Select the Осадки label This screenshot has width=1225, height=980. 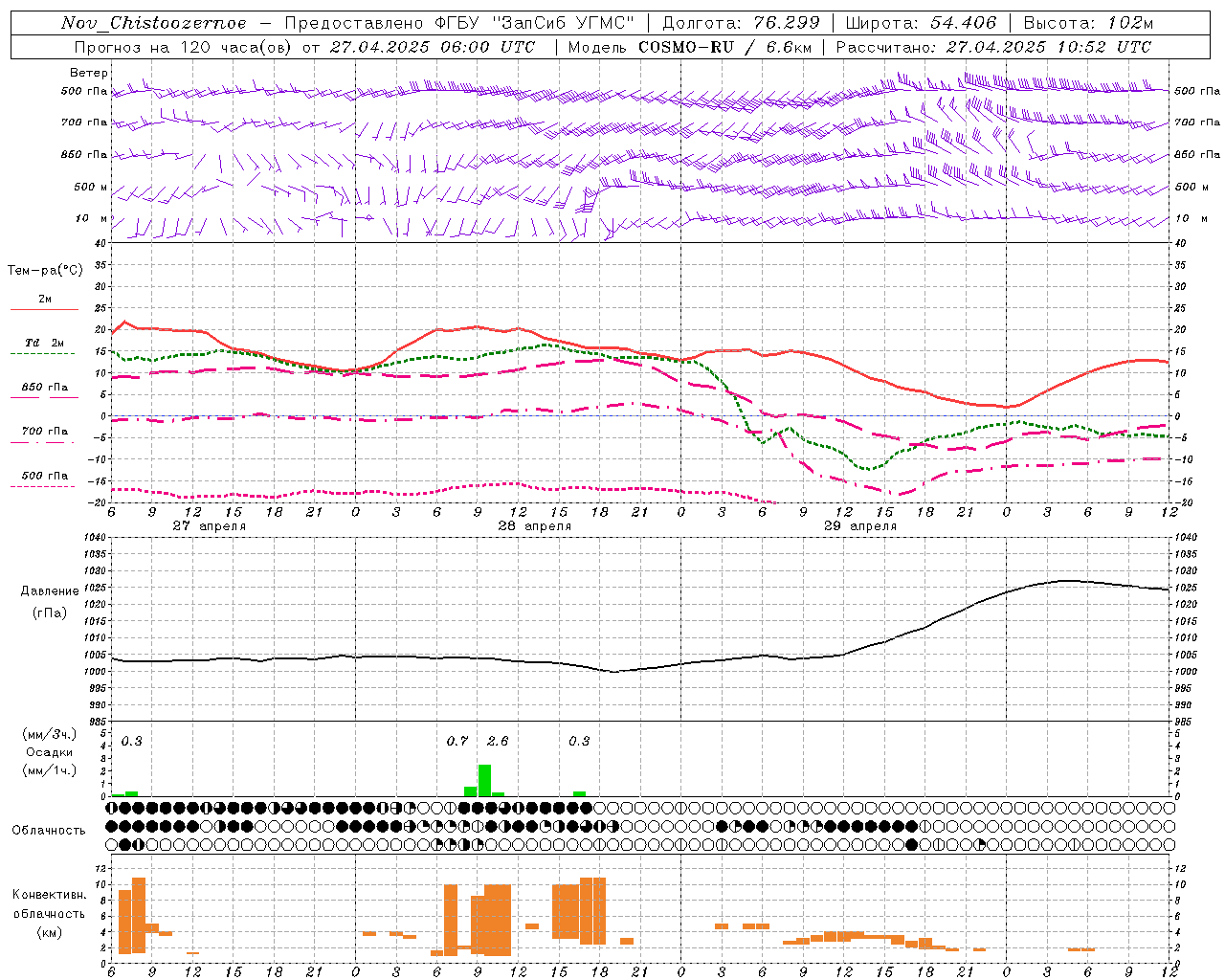(x=50, y=752)
